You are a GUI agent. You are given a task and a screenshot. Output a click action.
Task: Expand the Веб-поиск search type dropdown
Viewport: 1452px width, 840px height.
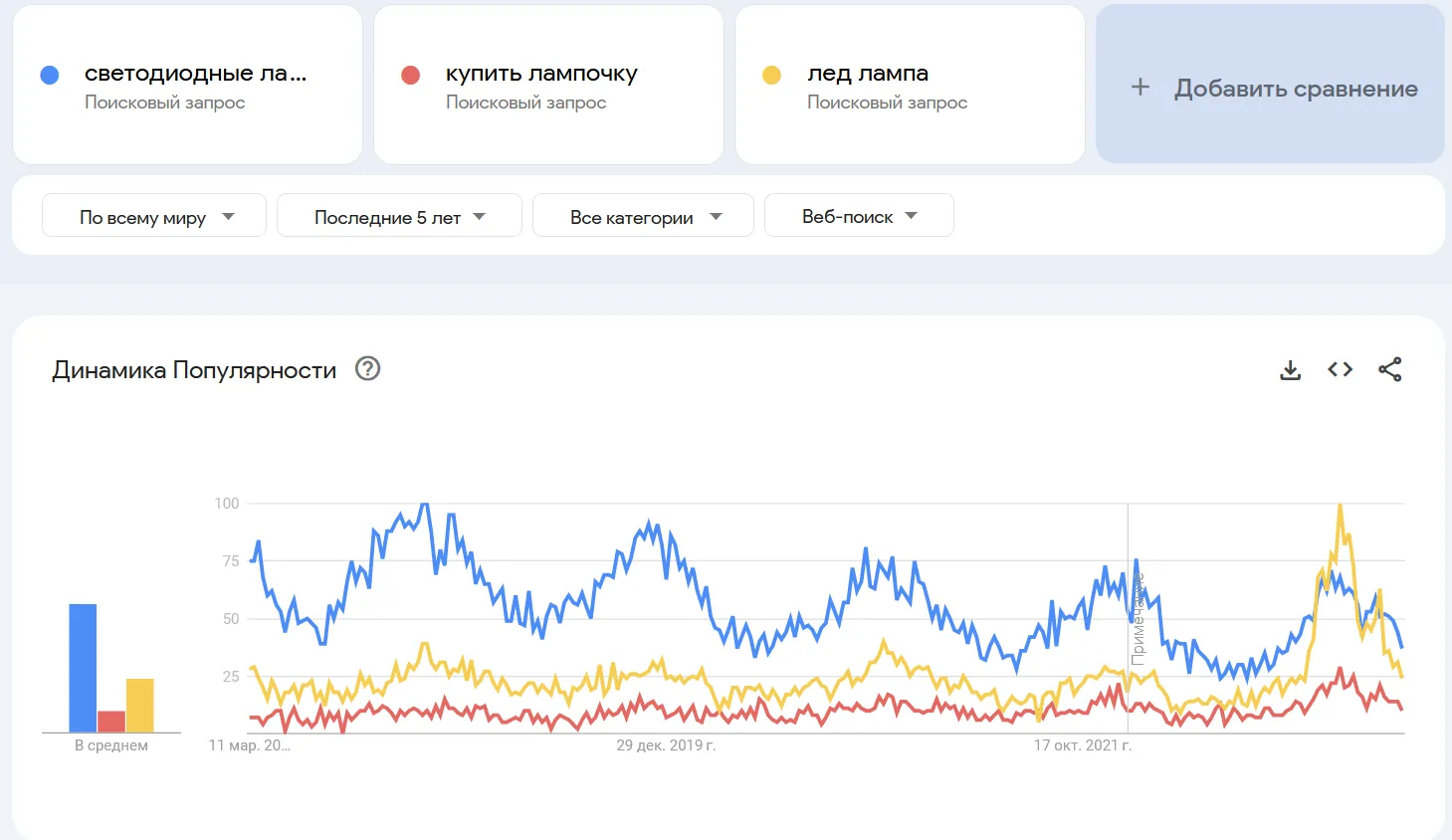[859, 216]
